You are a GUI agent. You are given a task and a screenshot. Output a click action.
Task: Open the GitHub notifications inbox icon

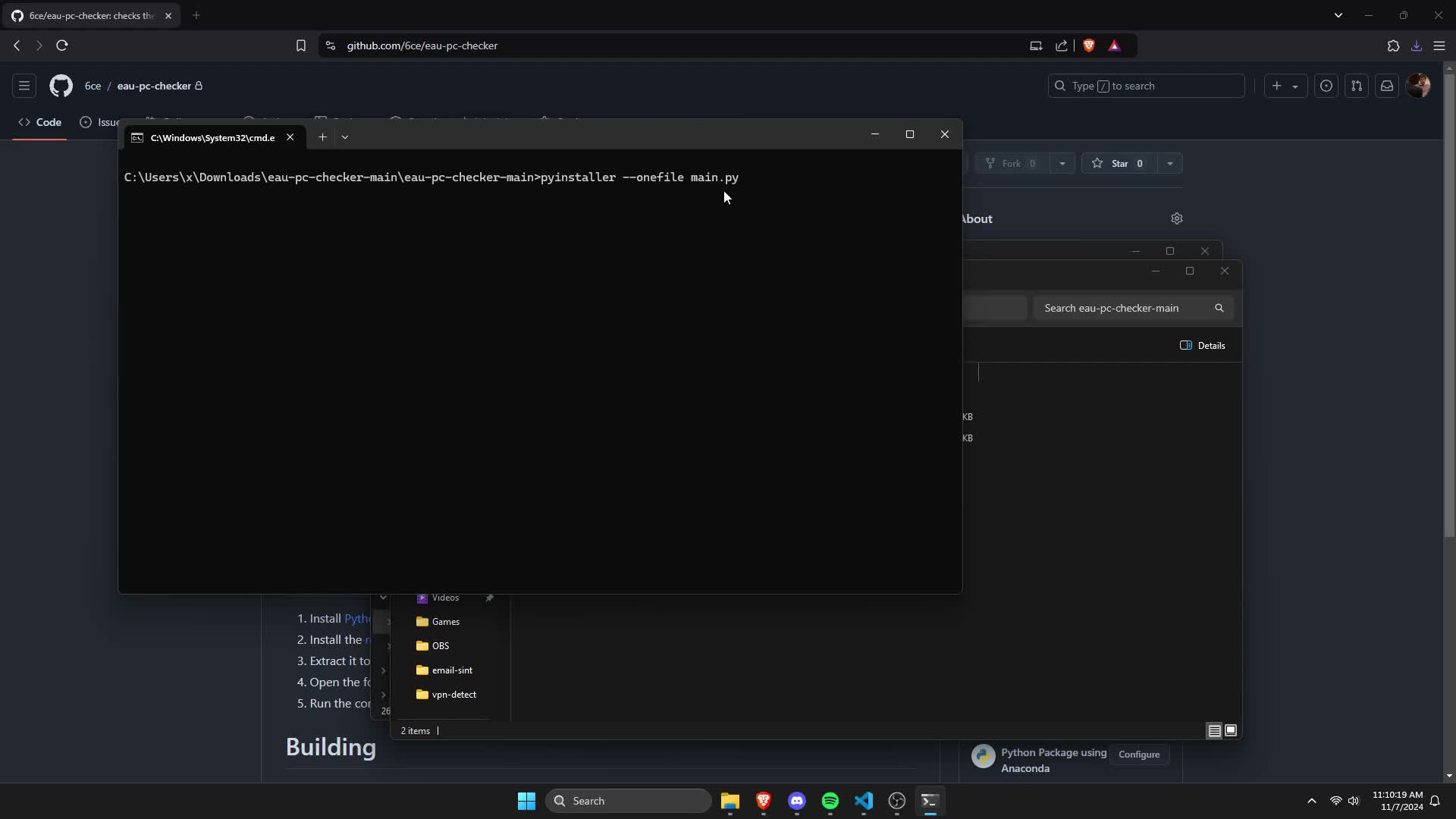tap(1387, 86)
